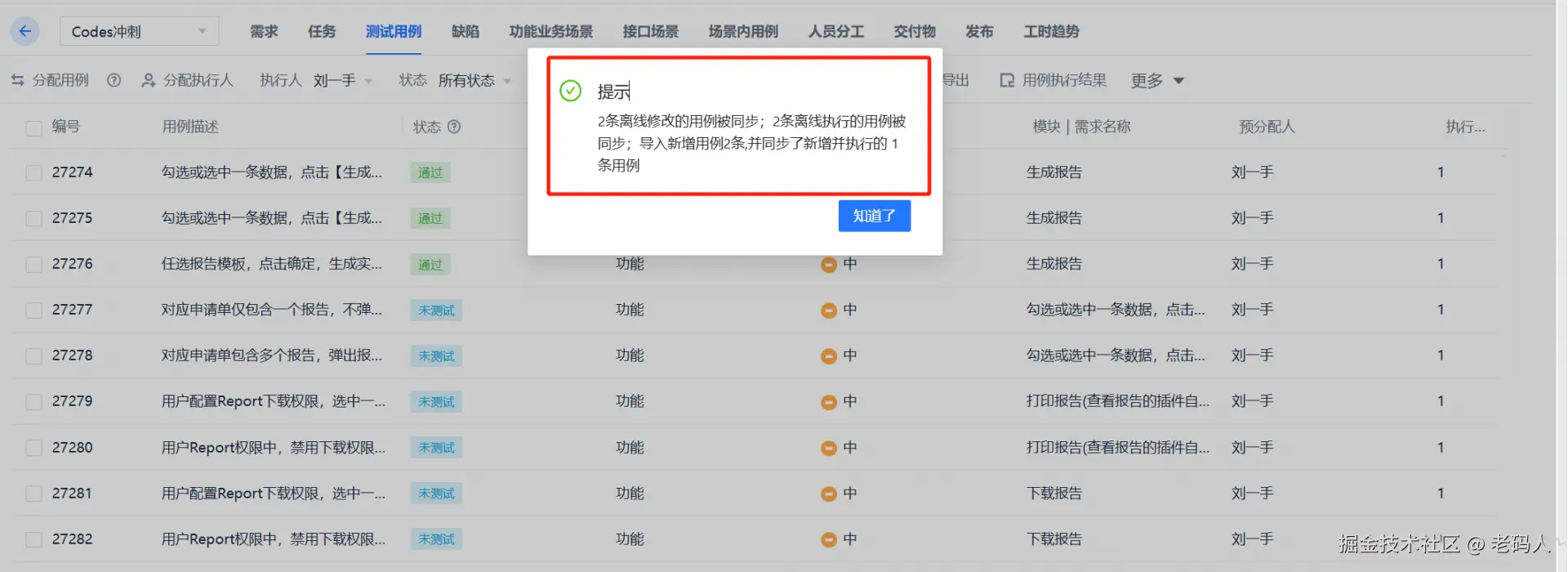Click the medium priority icon in row 27278
The height and width of the screenshot is (572, 1568).
click(829, 355)
